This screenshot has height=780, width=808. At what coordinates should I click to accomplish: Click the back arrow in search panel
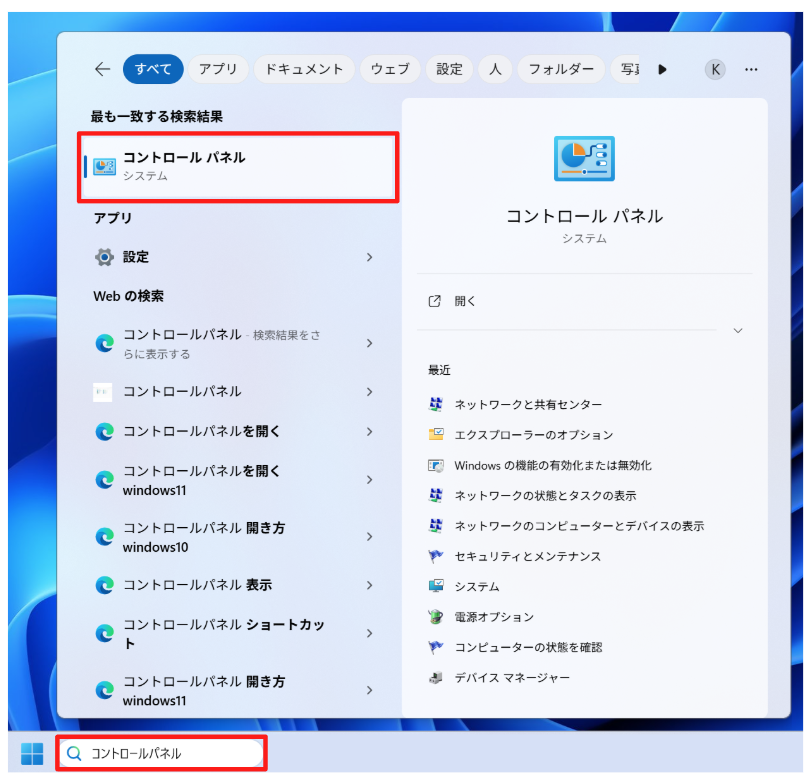tap(103, 69)
